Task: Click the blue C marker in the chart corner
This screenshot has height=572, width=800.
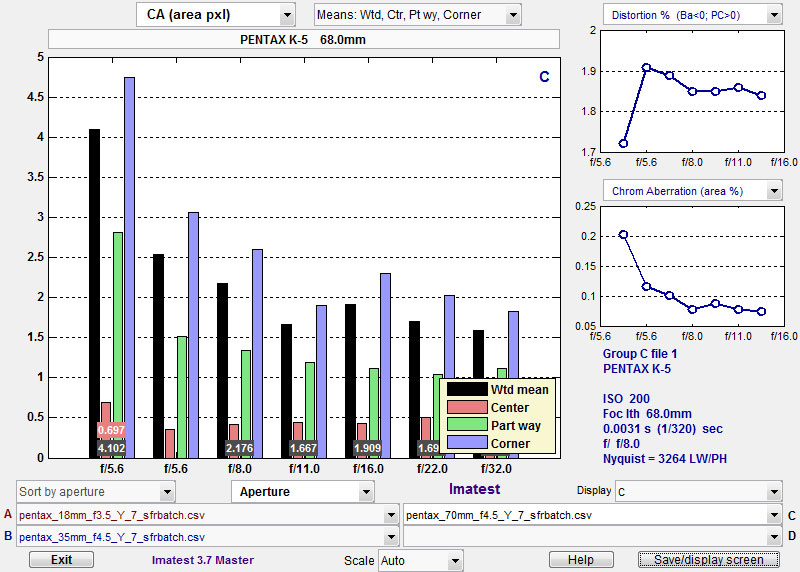Action: coord(544,77)
